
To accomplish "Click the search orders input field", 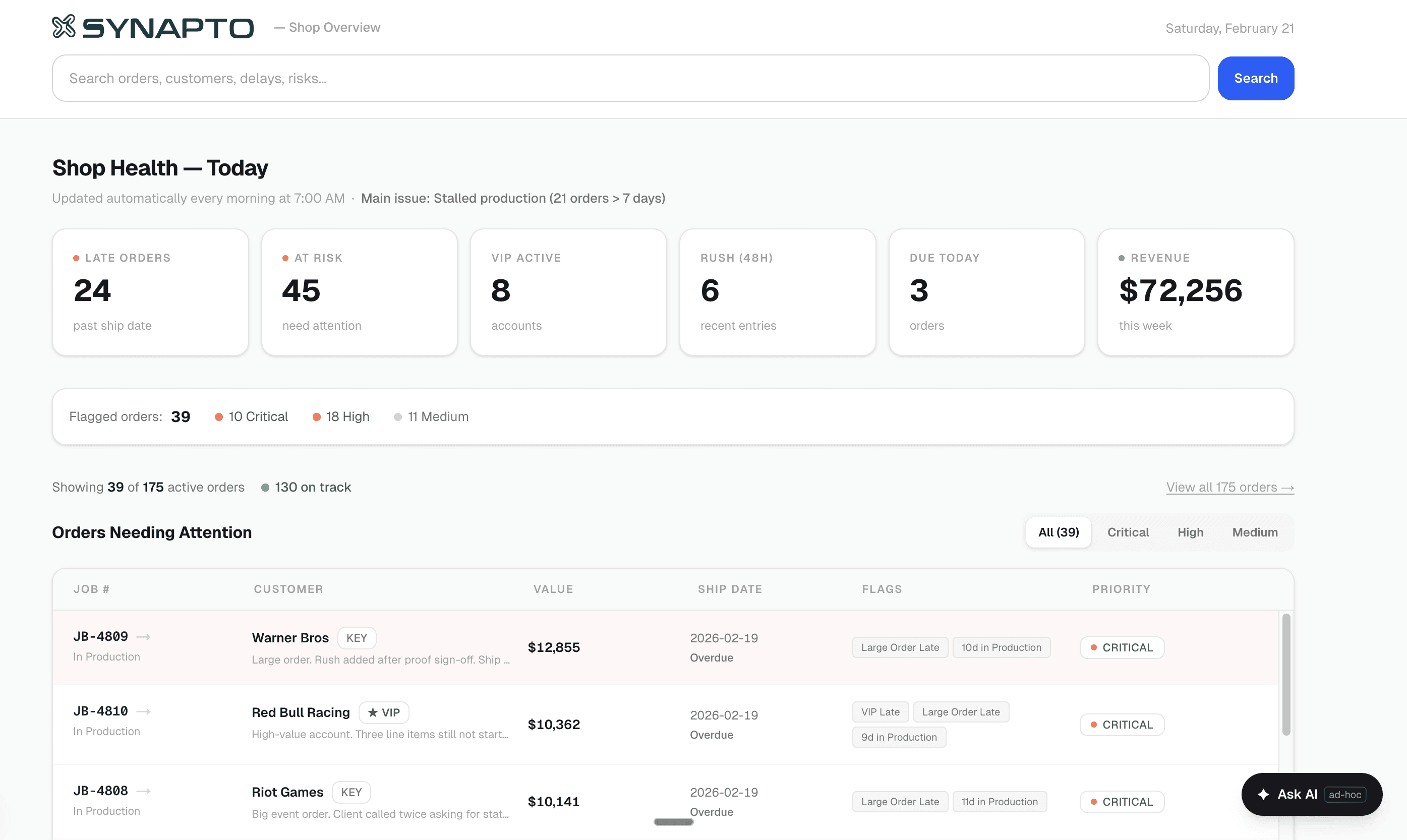I will click(x=630, y=78).
